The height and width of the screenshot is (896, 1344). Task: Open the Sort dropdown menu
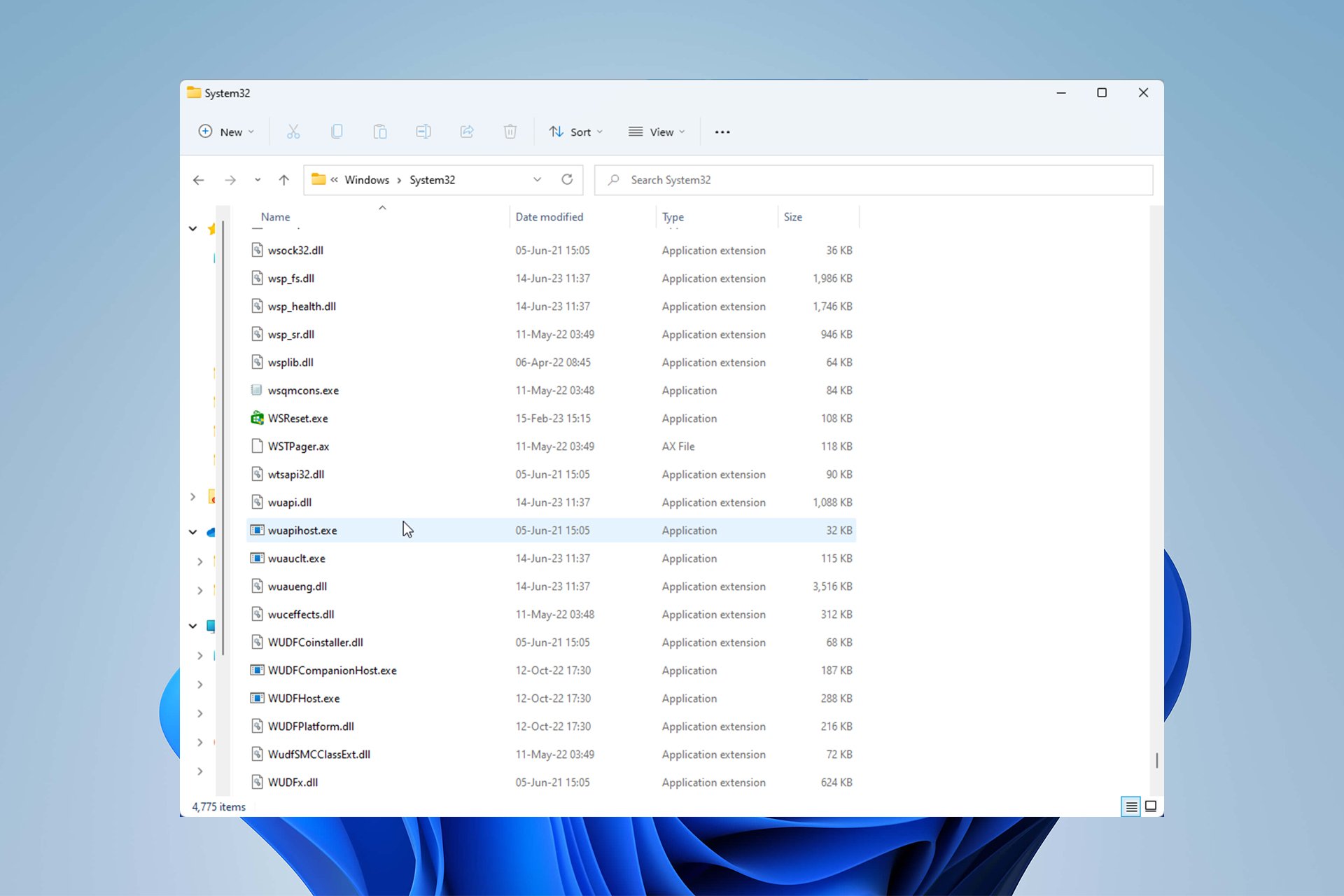[575, 132]
